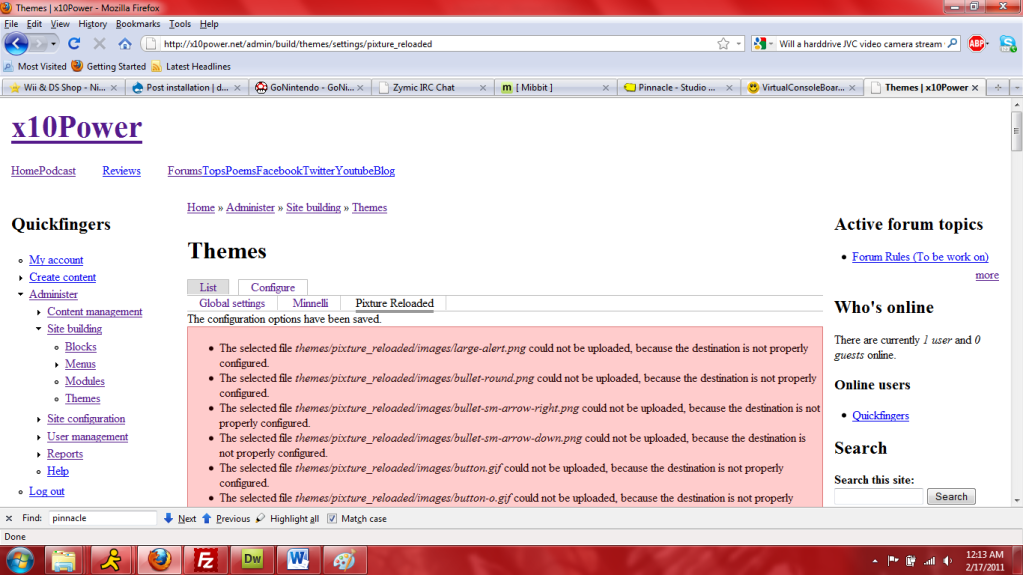Click the x10Power site title link
This screenshot has height=575, width=1023.
(x=76, y=127)
